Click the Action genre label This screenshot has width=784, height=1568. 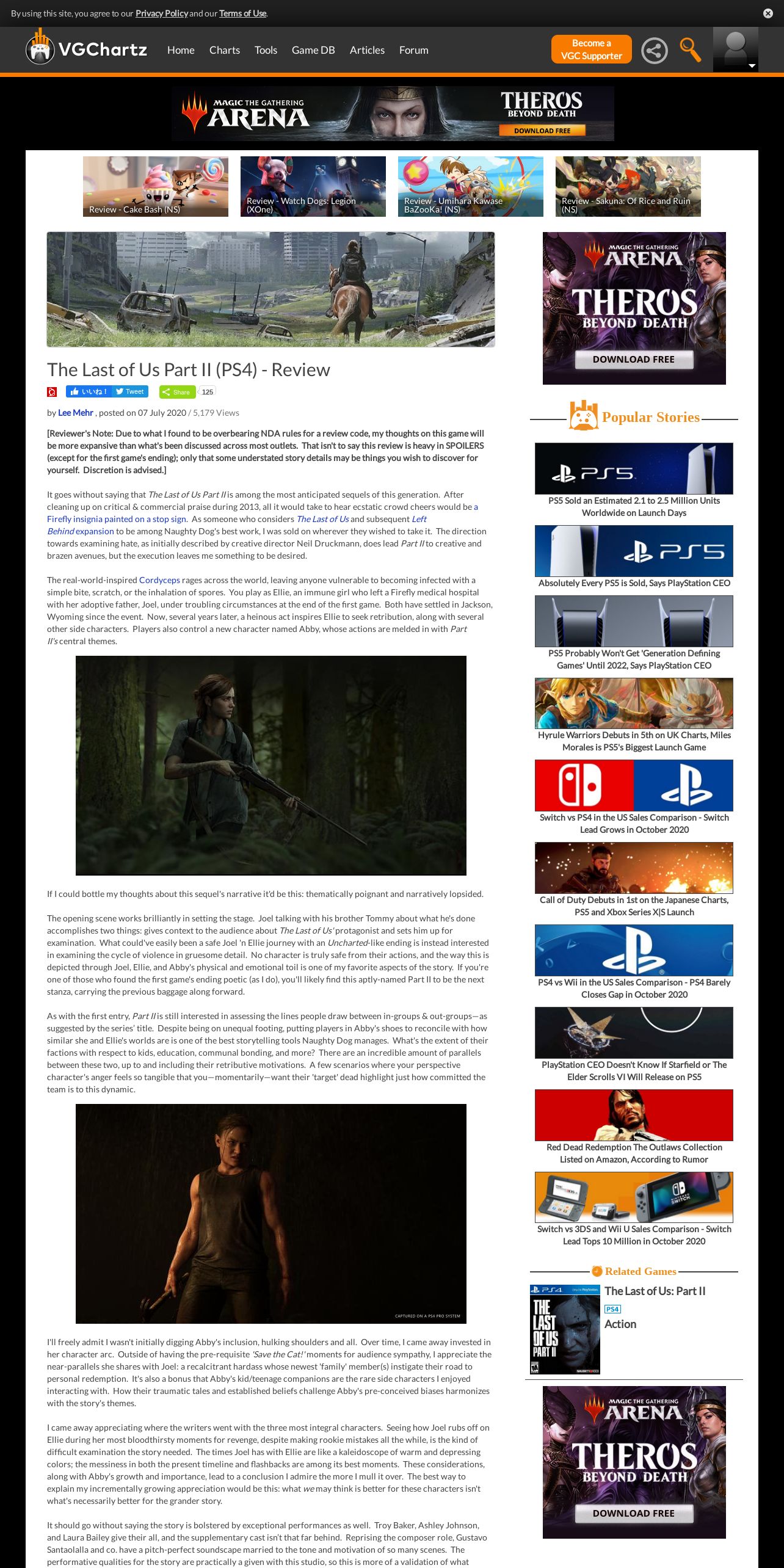(620, 1324)
